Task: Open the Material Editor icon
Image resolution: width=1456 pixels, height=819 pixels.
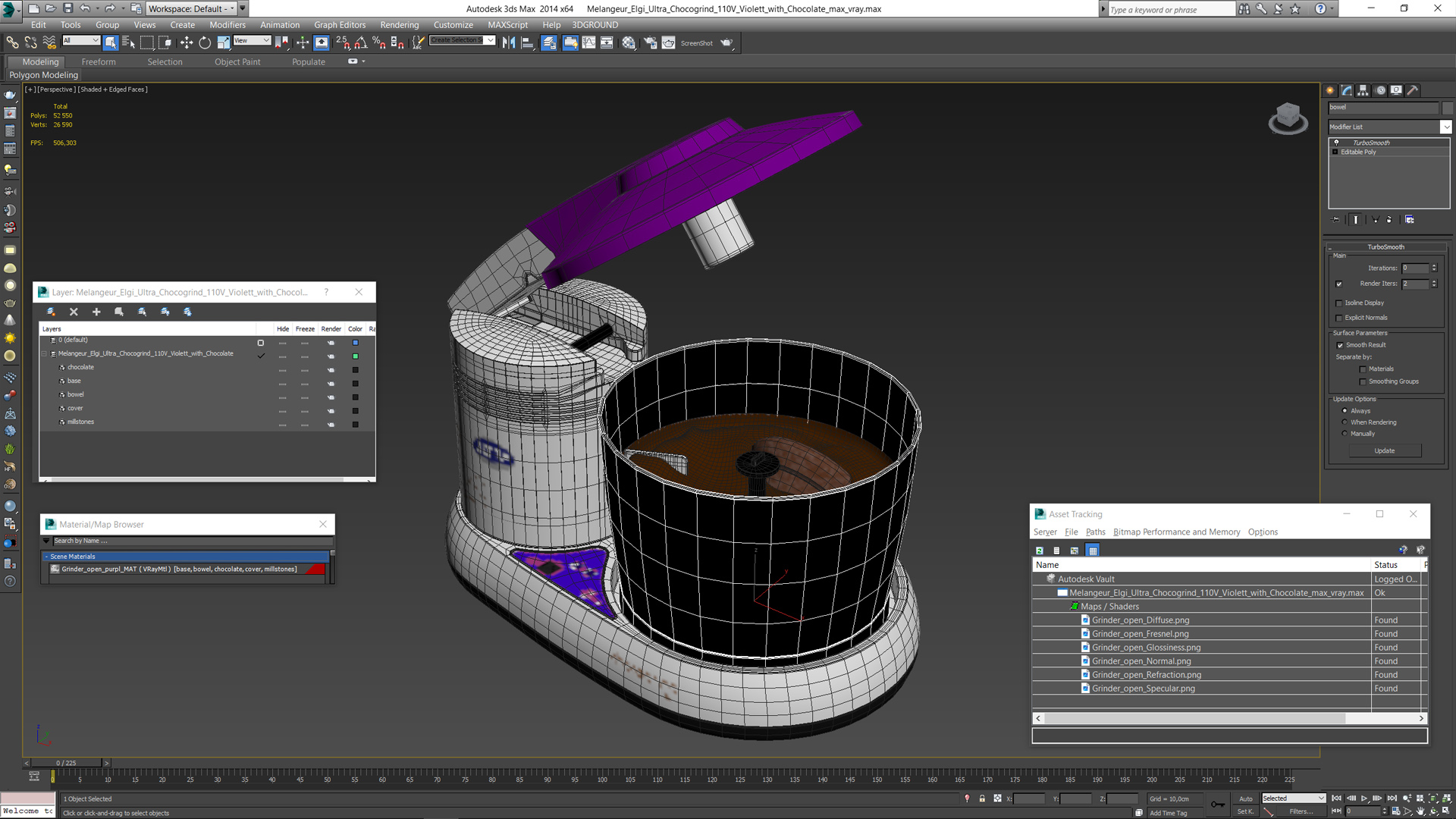Action: click(629, 42)
